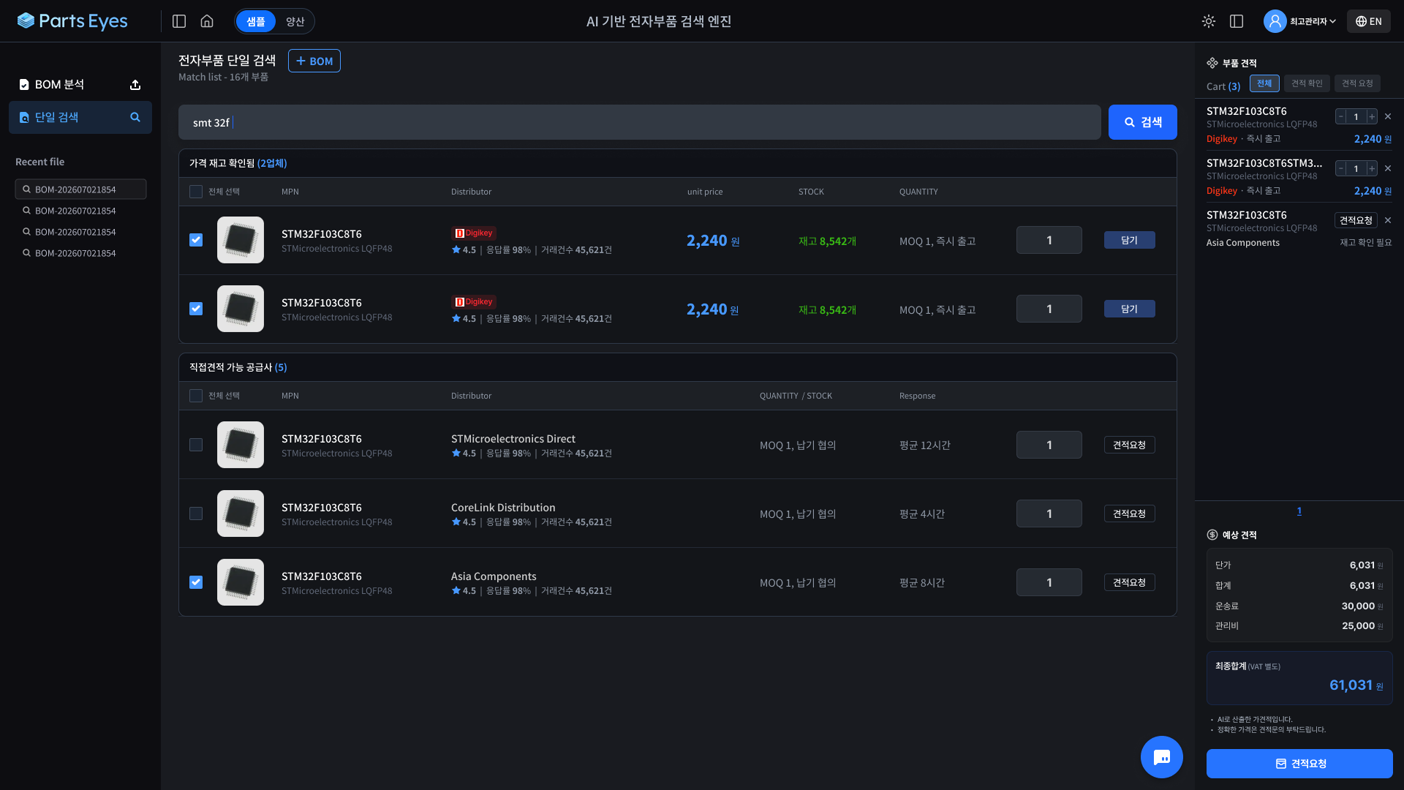This screenshot has width=1404, height=790.
Task: Toggle the left sidebar panel icon
Action: (179, 21)
